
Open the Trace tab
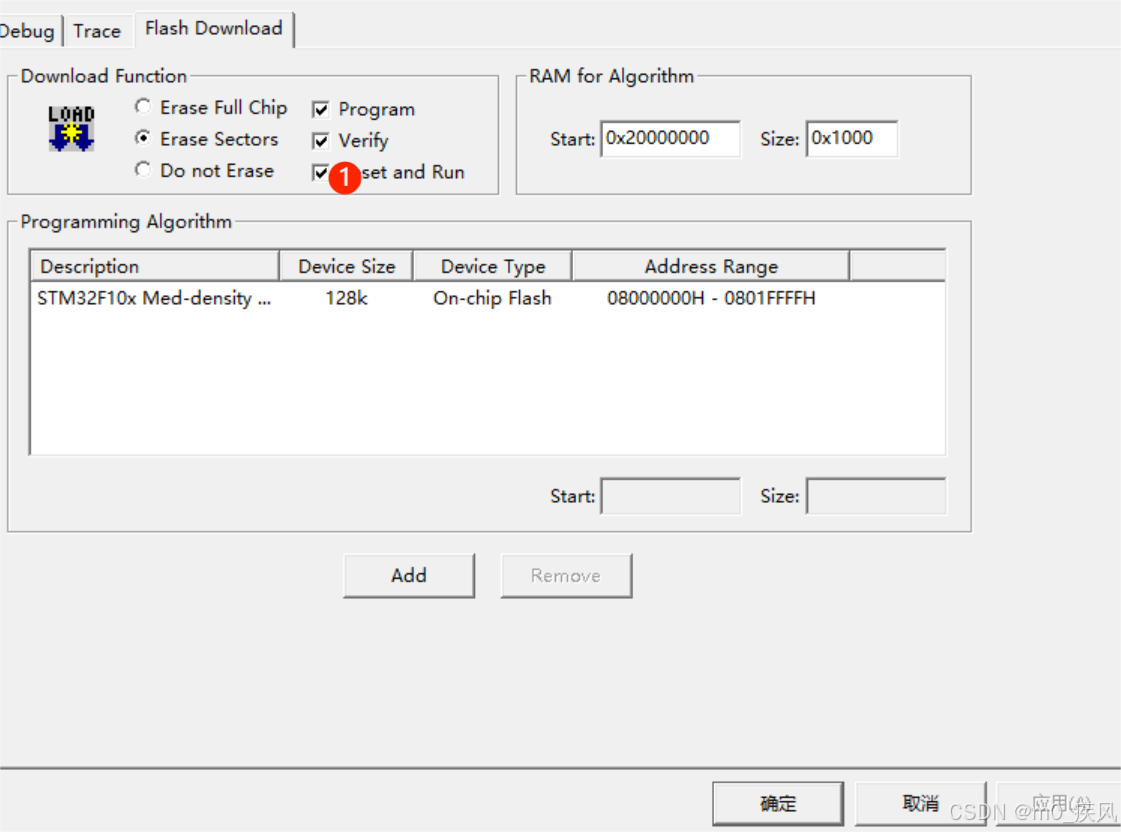point(97,31)
